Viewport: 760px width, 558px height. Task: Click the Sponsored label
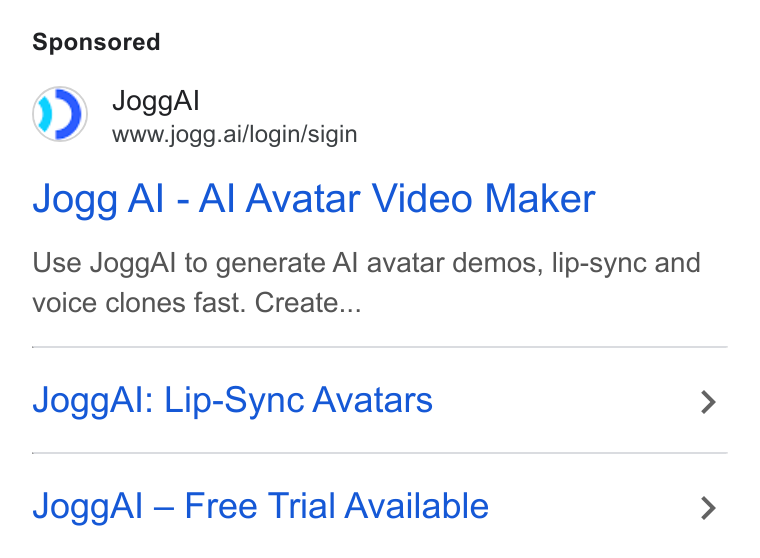pos(96,42)
